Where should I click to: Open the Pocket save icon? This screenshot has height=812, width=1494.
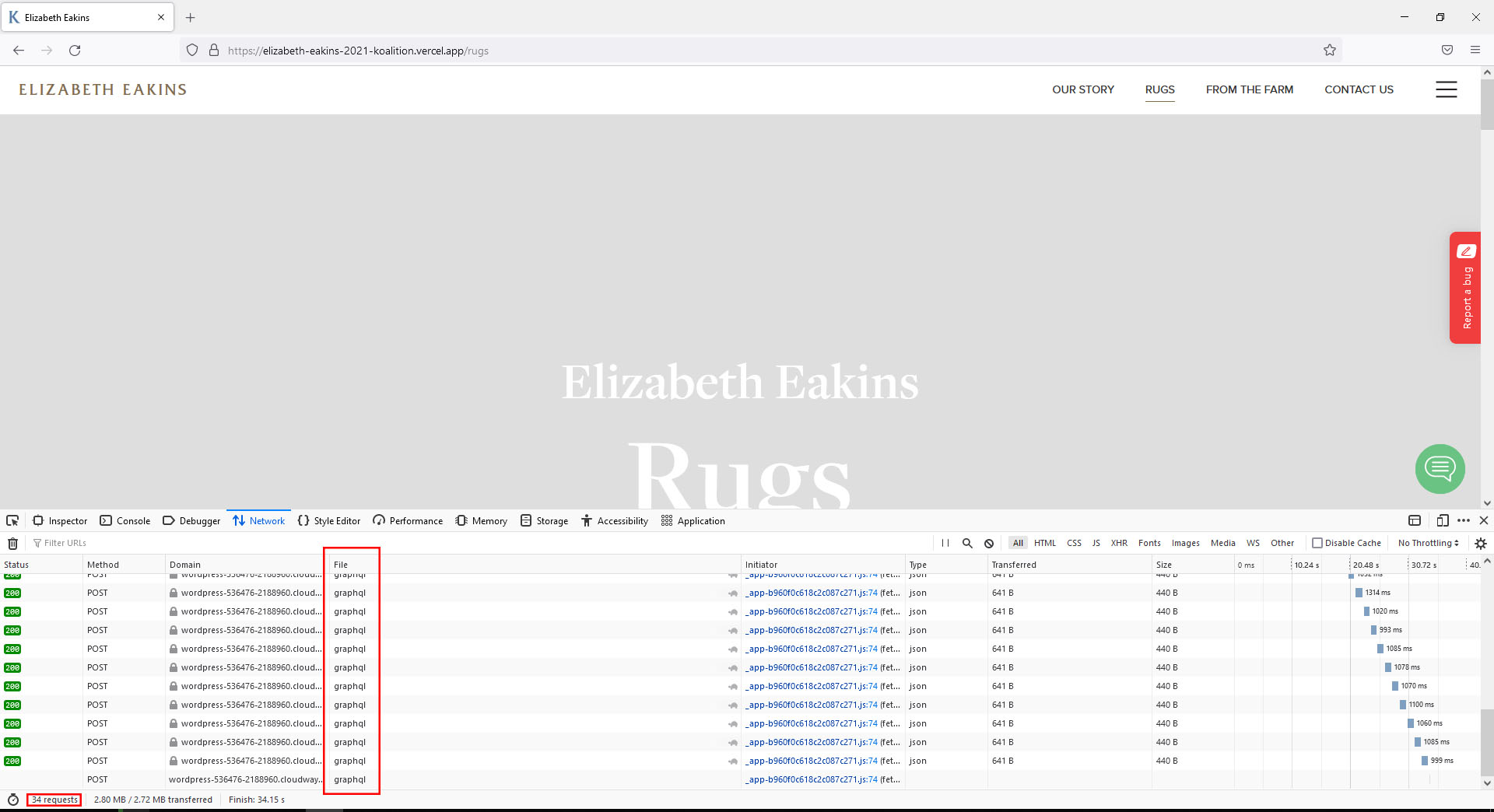tap(1447, 50)
